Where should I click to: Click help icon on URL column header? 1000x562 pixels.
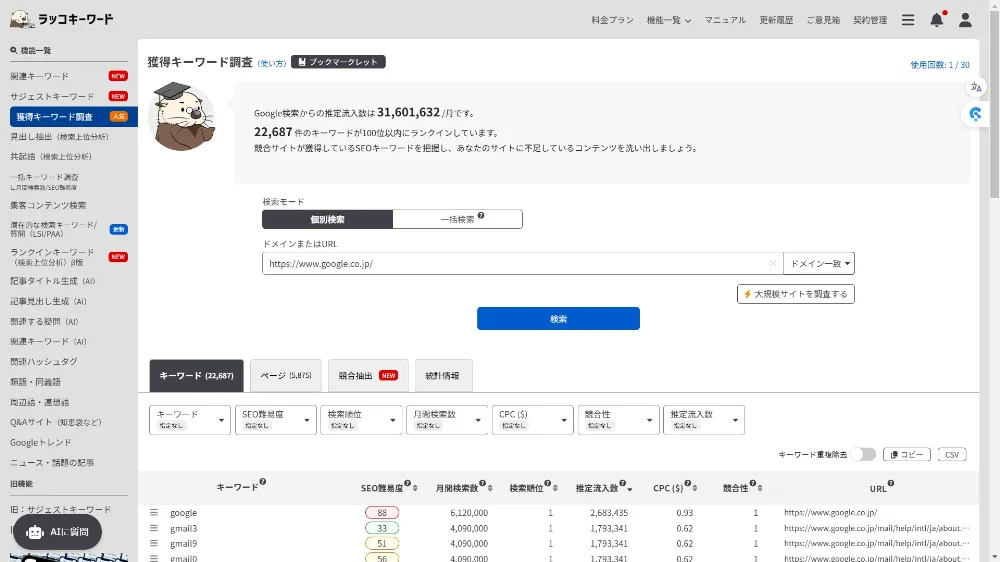point(891,484)
